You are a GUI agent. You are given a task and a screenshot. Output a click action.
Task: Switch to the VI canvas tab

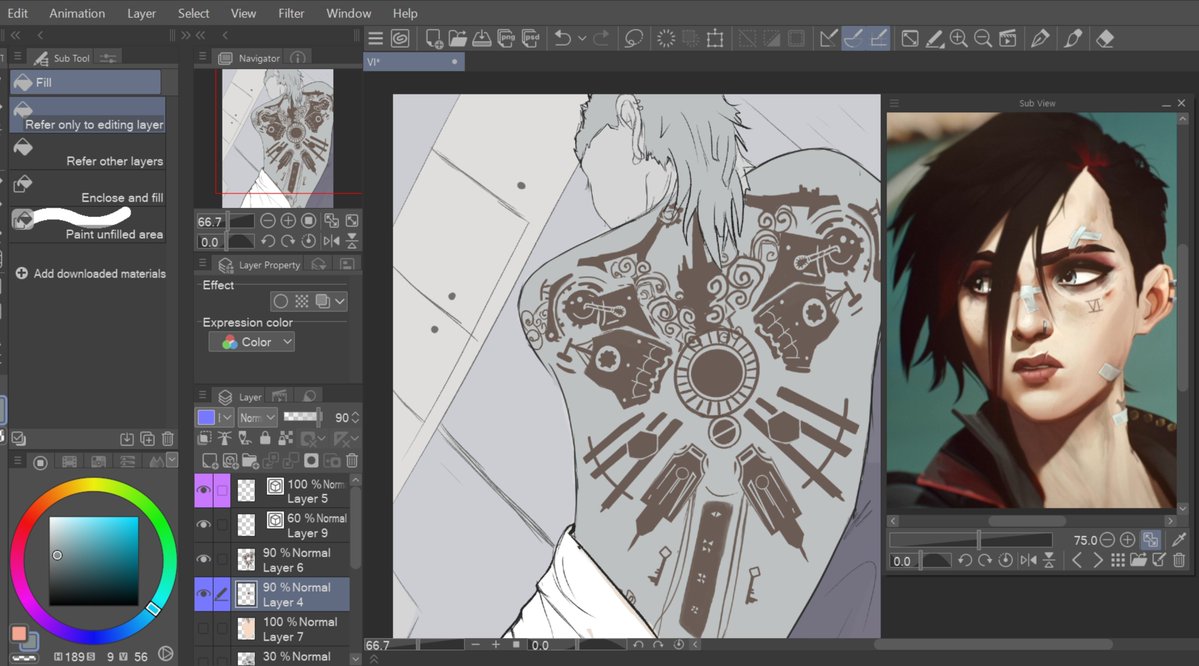[413, 62]
